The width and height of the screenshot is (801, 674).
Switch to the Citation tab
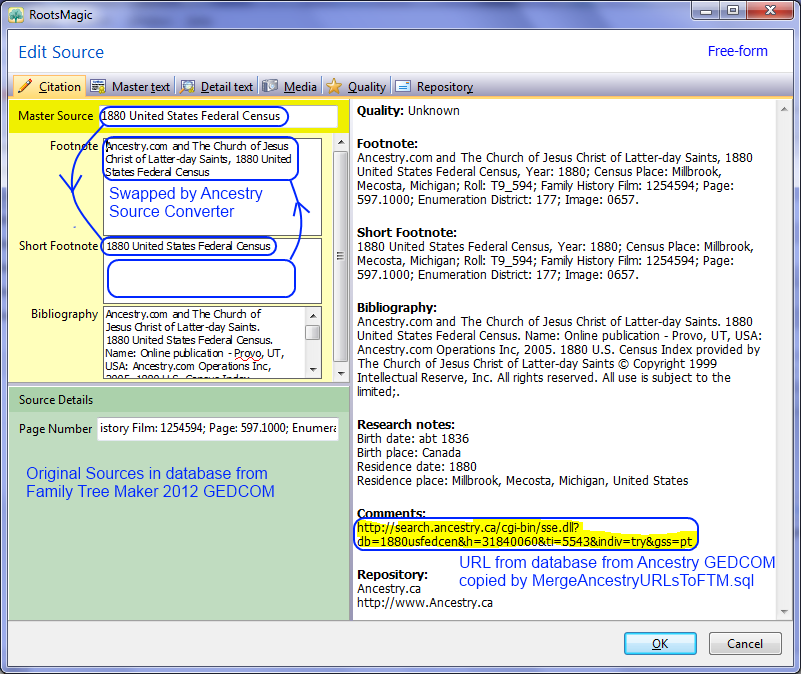click(49, 86)
